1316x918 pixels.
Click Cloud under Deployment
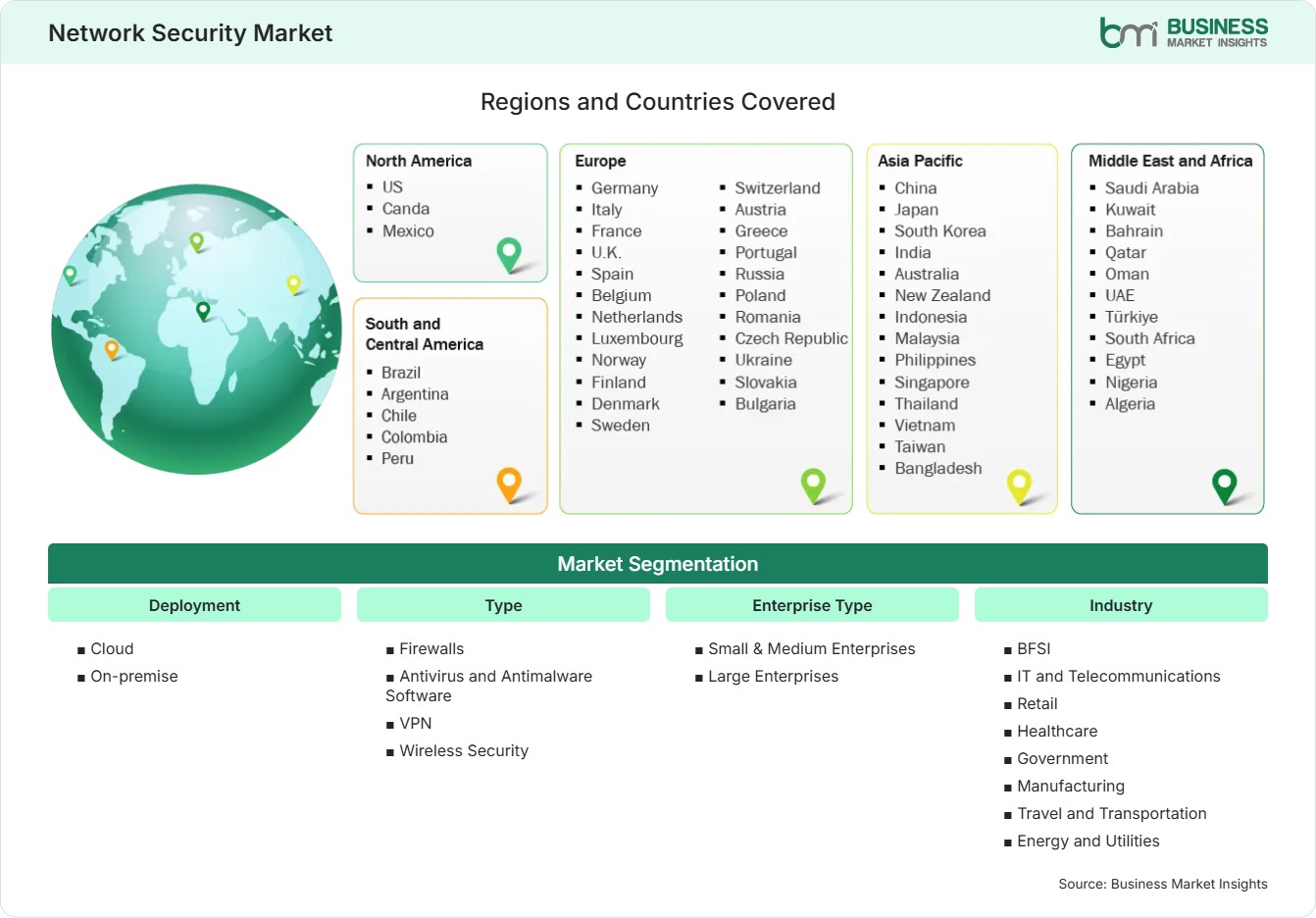(x=112, y=649)
